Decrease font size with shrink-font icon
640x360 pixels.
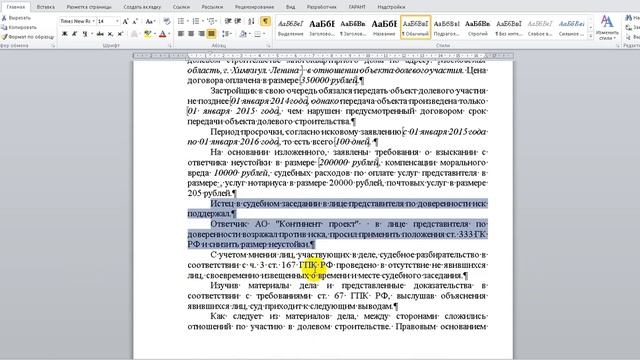[136, 21]
